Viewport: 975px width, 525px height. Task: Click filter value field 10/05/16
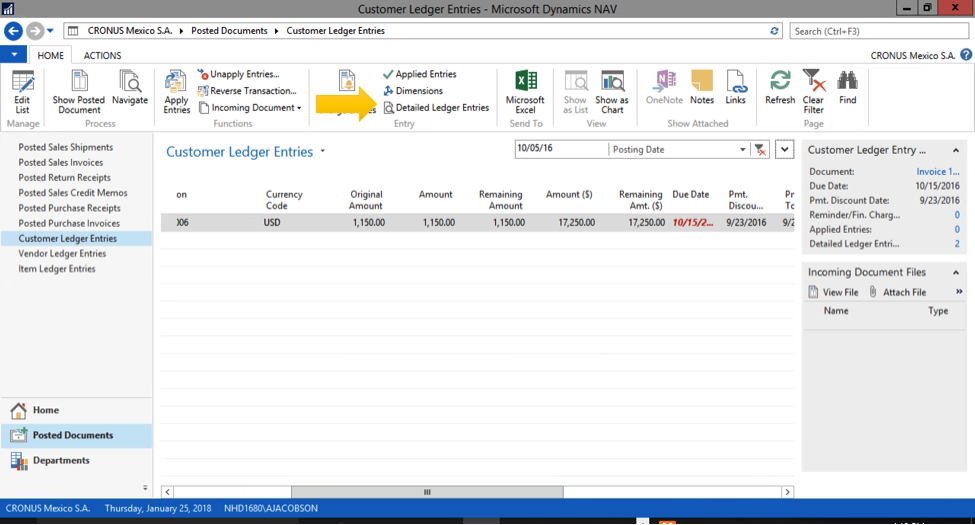click(x=561, y=149)
